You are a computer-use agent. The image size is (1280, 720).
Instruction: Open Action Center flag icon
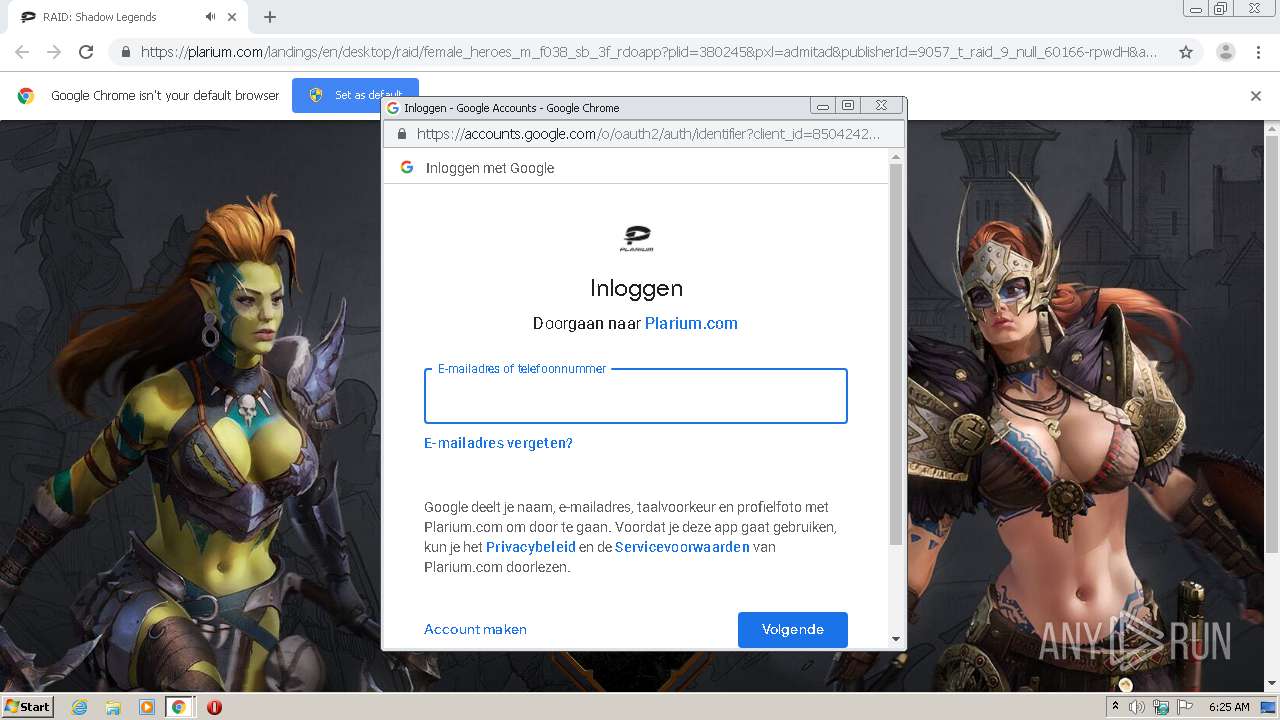point(1185,707)
